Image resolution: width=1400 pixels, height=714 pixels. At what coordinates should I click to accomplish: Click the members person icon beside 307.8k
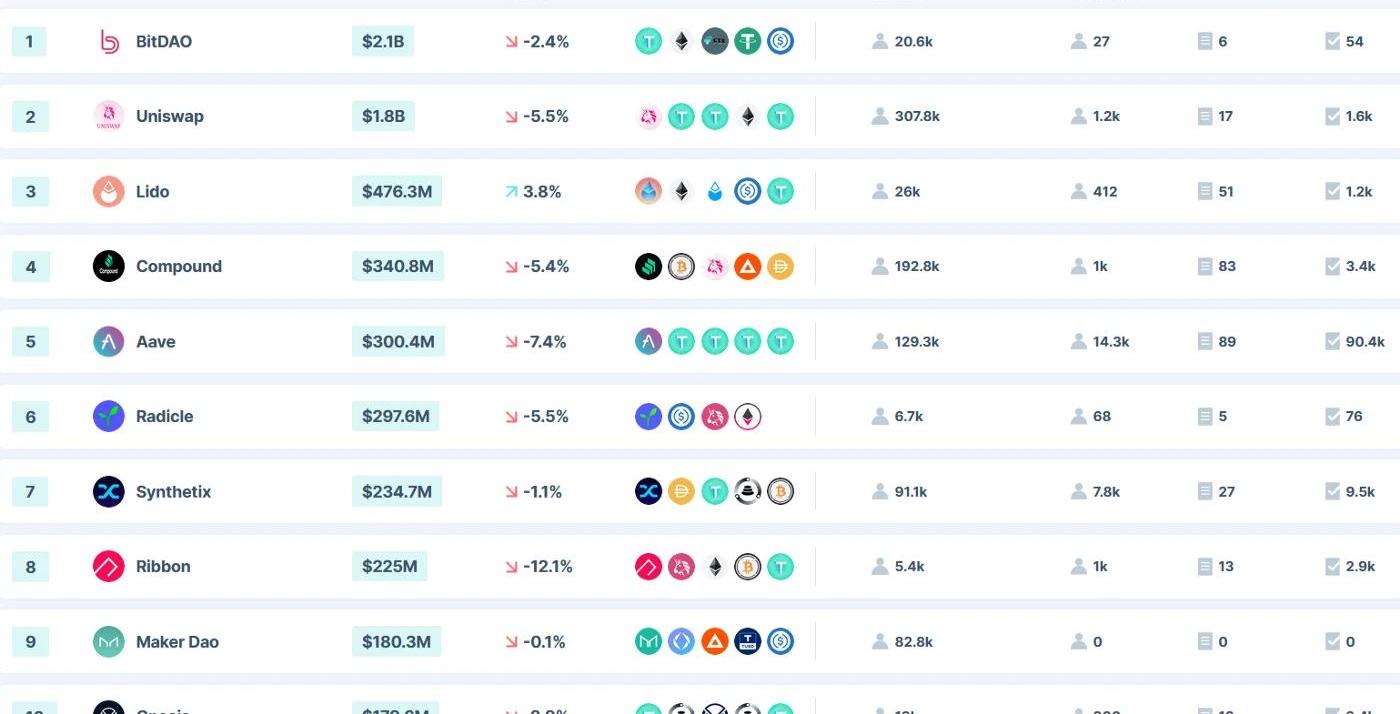pos(880,116)
